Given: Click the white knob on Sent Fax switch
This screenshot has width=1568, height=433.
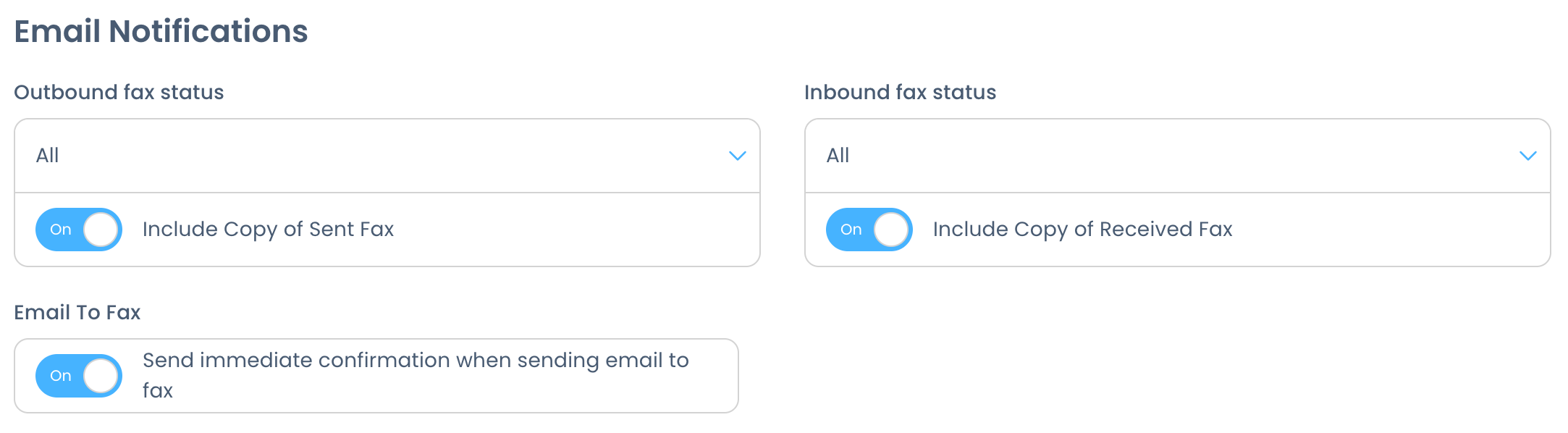Looking at the screenshot, I should point(101,230).
